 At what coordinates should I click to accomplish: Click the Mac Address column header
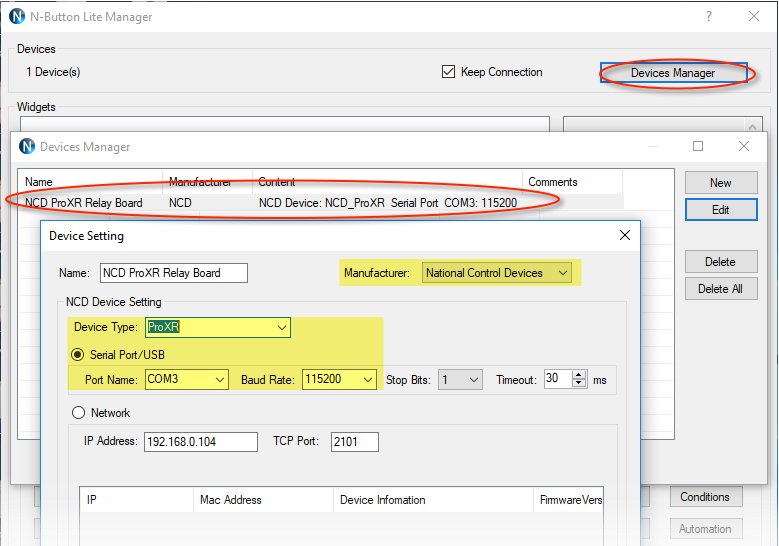tap(263, 500)
